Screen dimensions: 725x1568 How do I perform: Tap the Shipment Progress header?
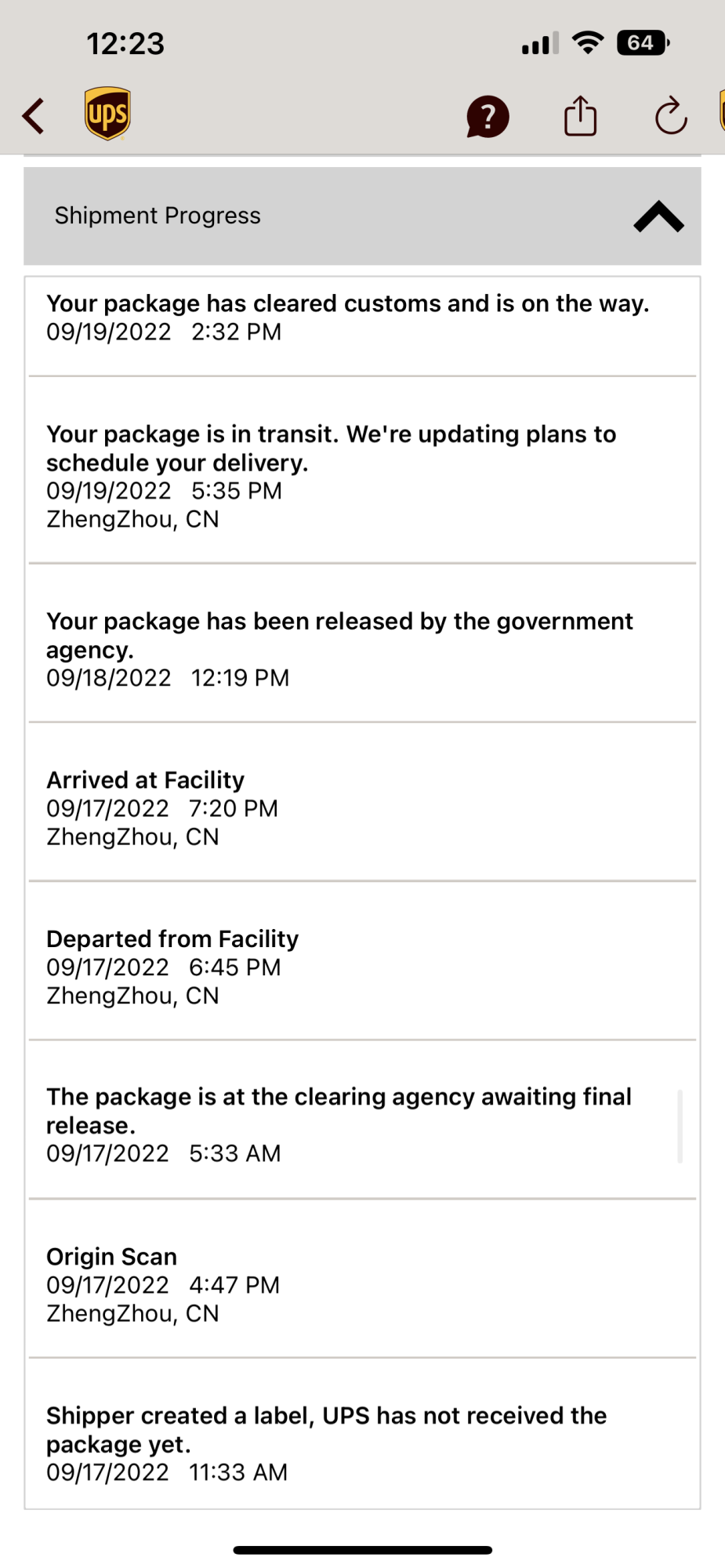click(157, 216)
